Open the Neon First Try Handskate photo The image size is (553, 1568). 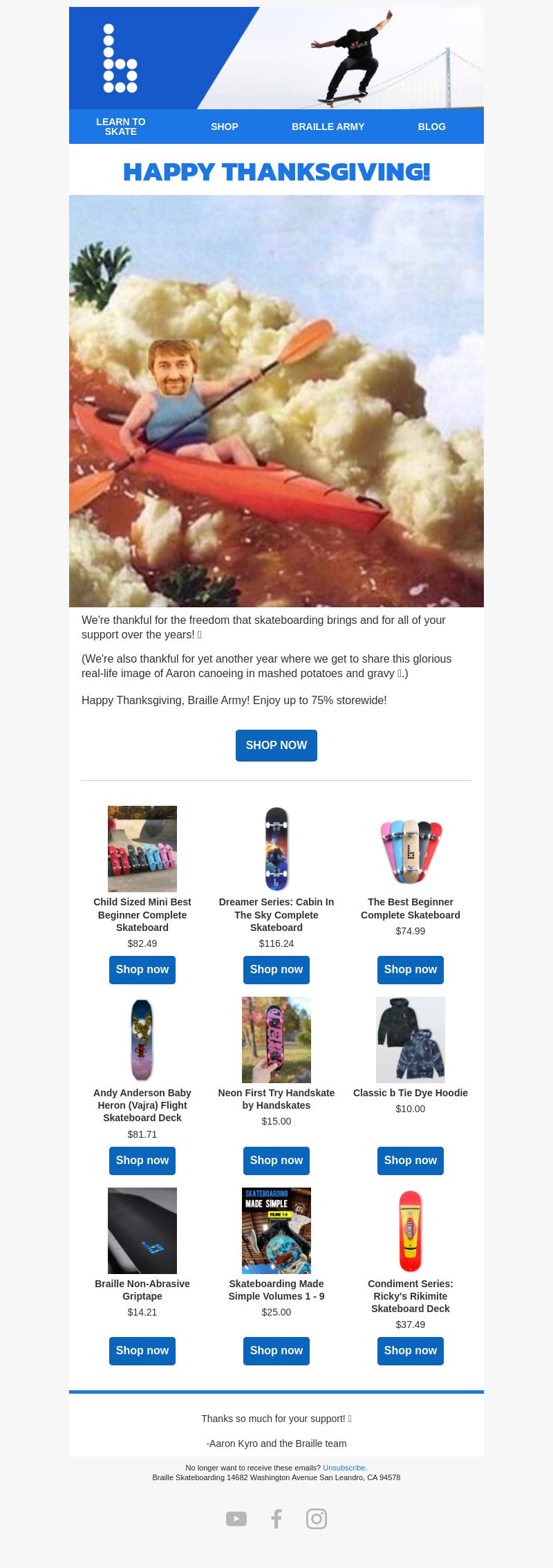click(x=276, y=1040)
